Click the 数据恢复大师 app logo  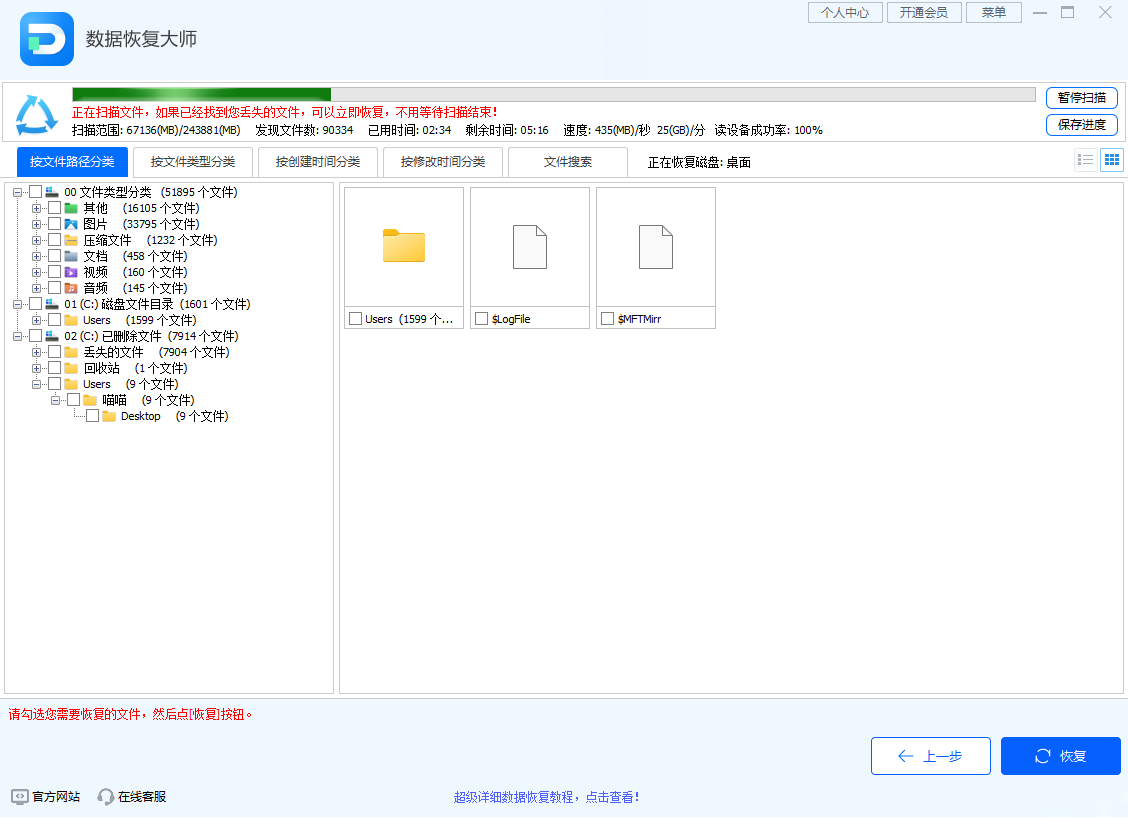[46, 41]
